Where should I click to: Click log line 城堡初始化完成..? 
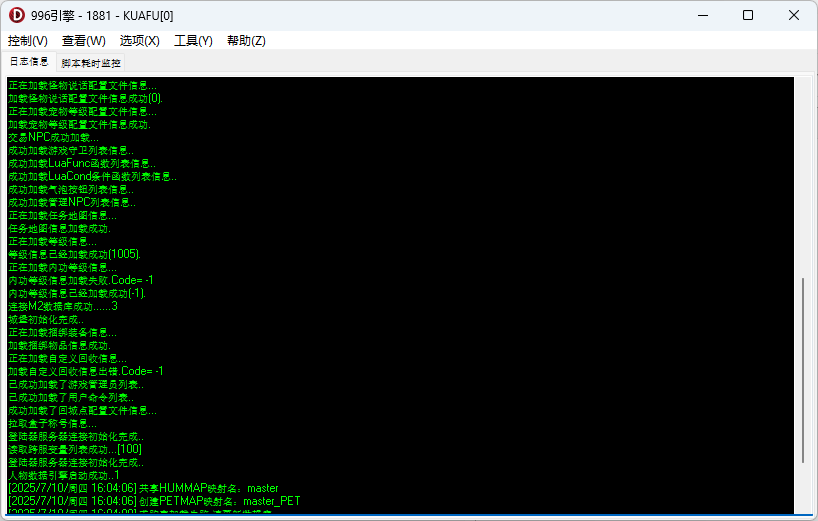[46, 320]
